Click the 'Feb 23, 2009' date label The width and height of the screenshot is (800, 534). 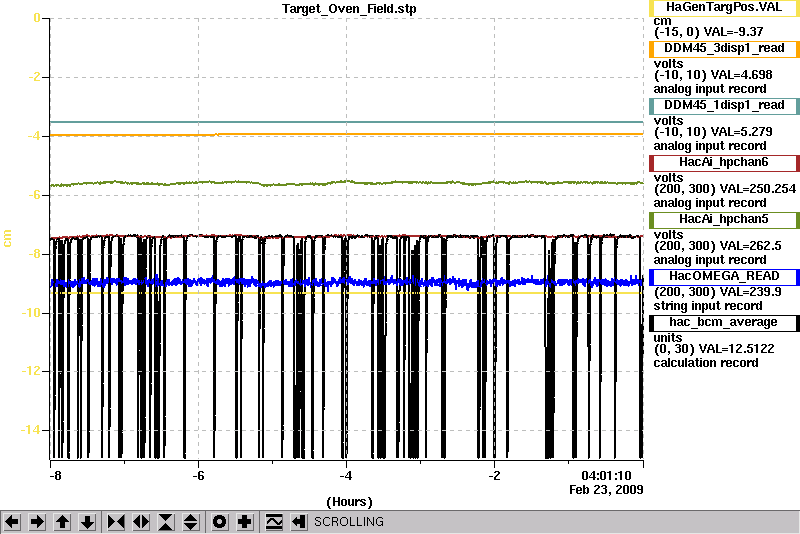[x=606, y=490]
